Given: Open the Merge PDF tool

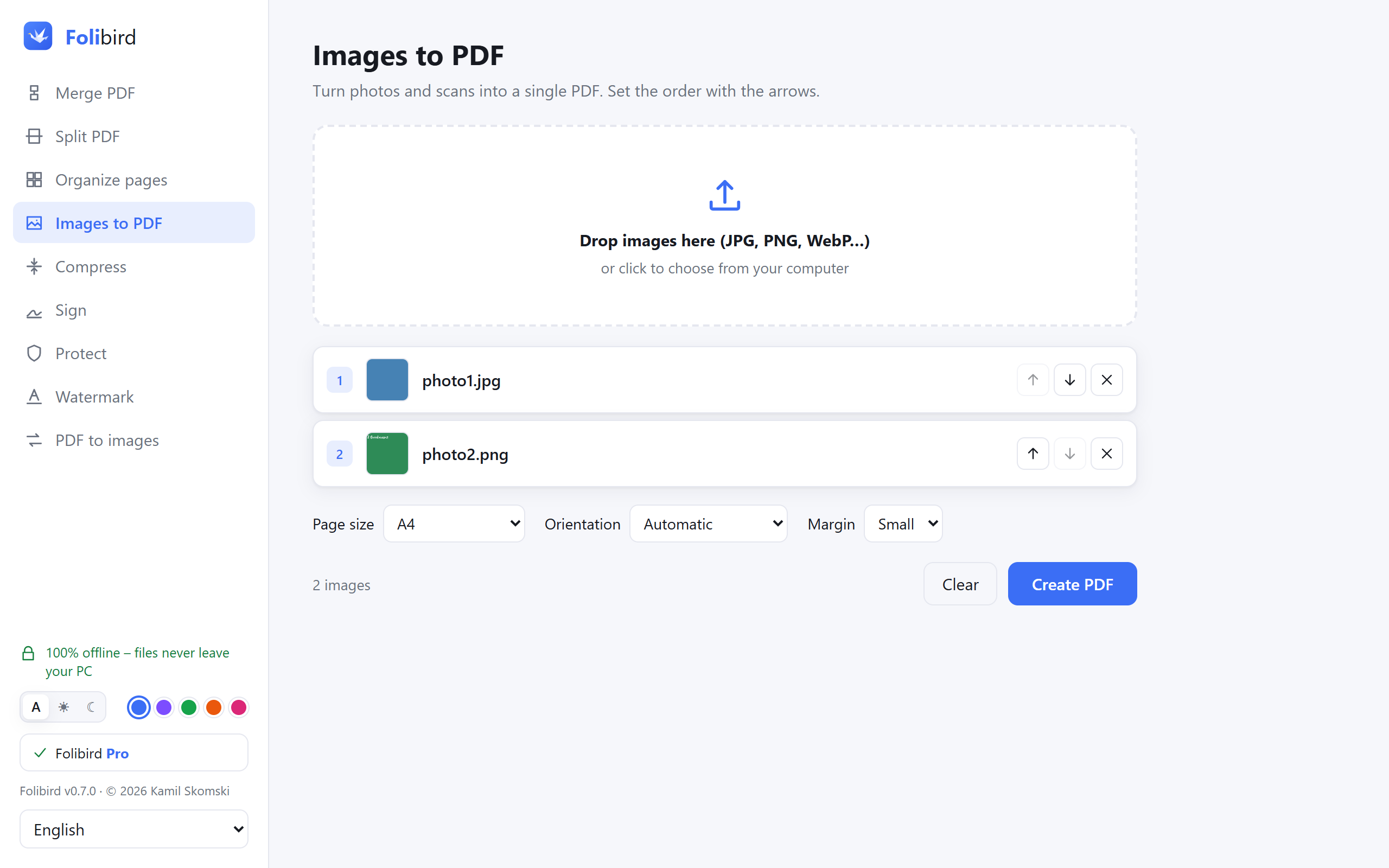Looking at the screenshot, I should [133, 93].
